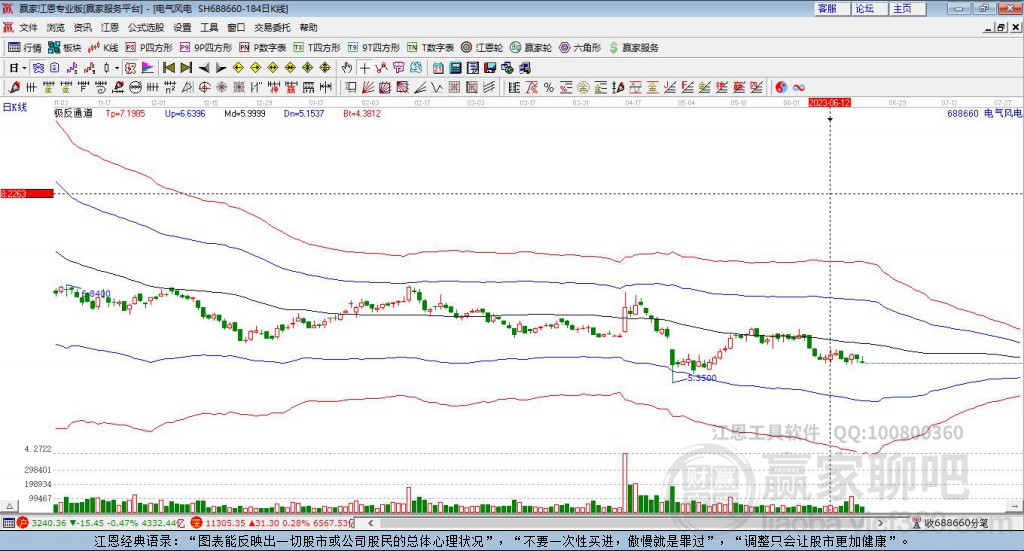
Task: Open the 工具 menu
Action: pyautogui.click(x=209, y=27)
